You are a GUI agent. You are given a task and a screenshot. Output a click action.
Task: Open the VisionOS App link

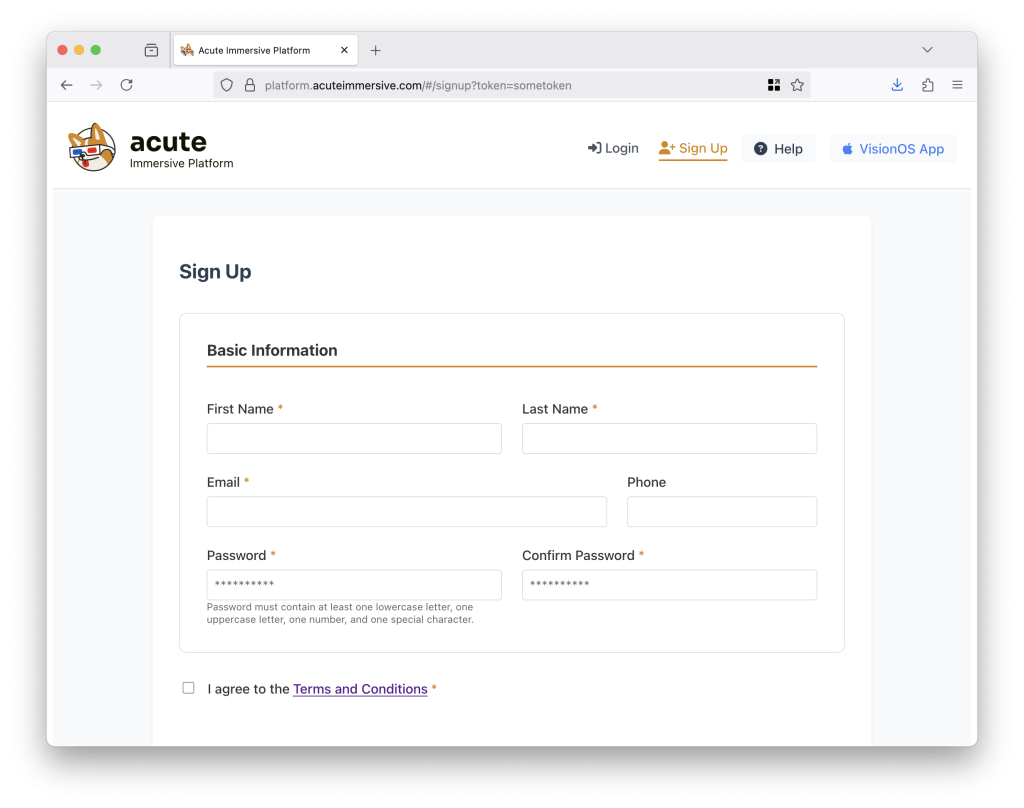click(x=893, y=149)
